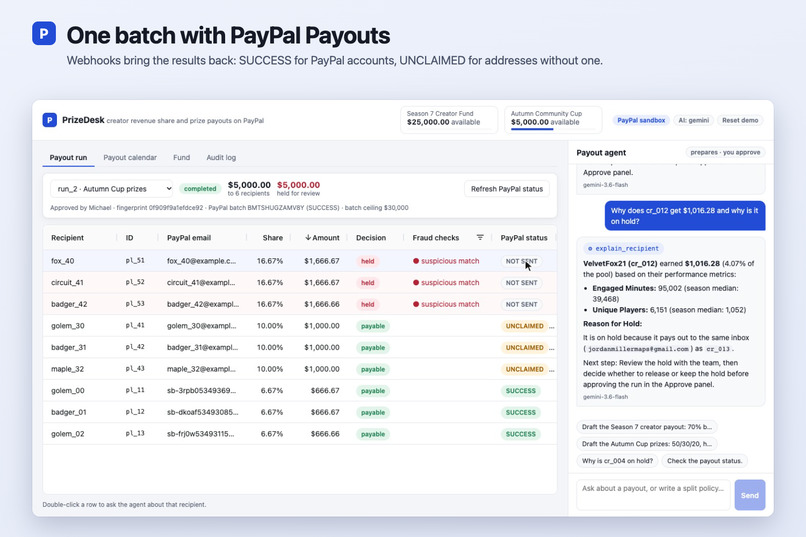This screenshot has height=537, width=806.
Task: Click the Payout agent panel title
Action: pos(601,153)
